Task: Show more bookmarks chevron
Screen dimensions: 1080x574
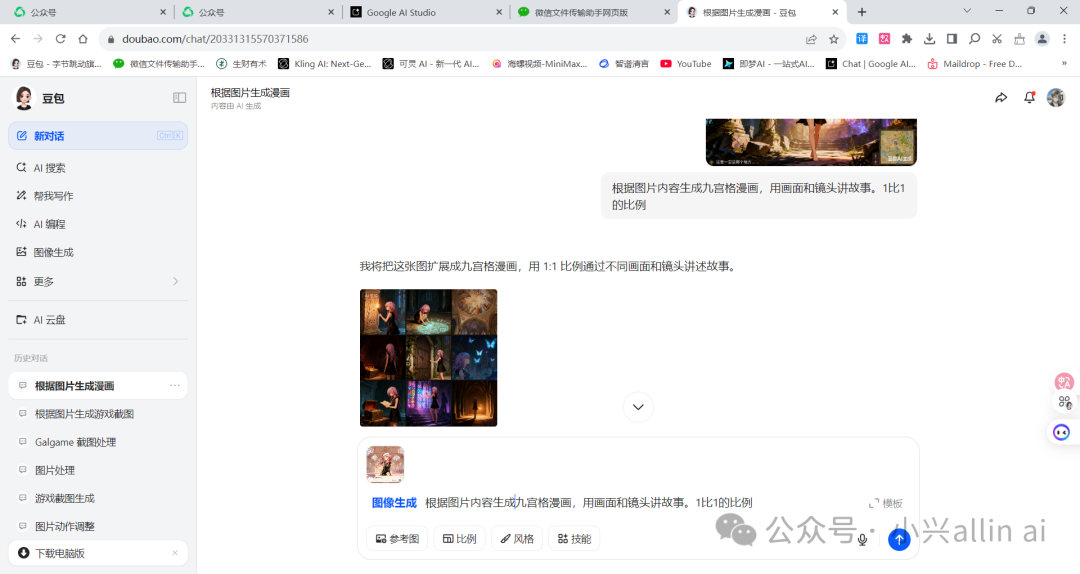Action: pos(1063,63)
